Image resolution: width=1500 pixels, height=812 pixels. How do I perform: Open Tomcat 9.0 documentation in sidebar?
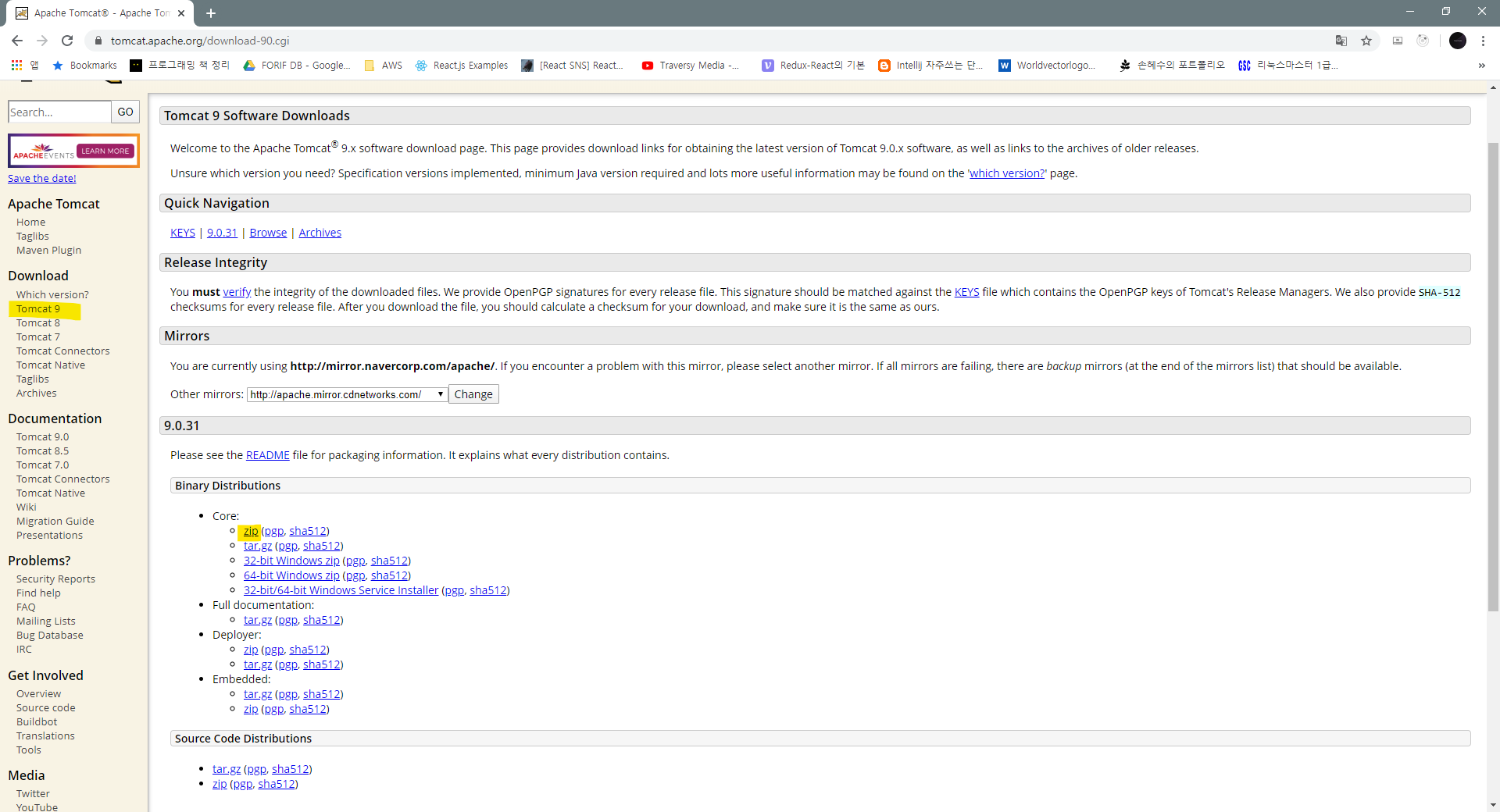tap(42, 437)
